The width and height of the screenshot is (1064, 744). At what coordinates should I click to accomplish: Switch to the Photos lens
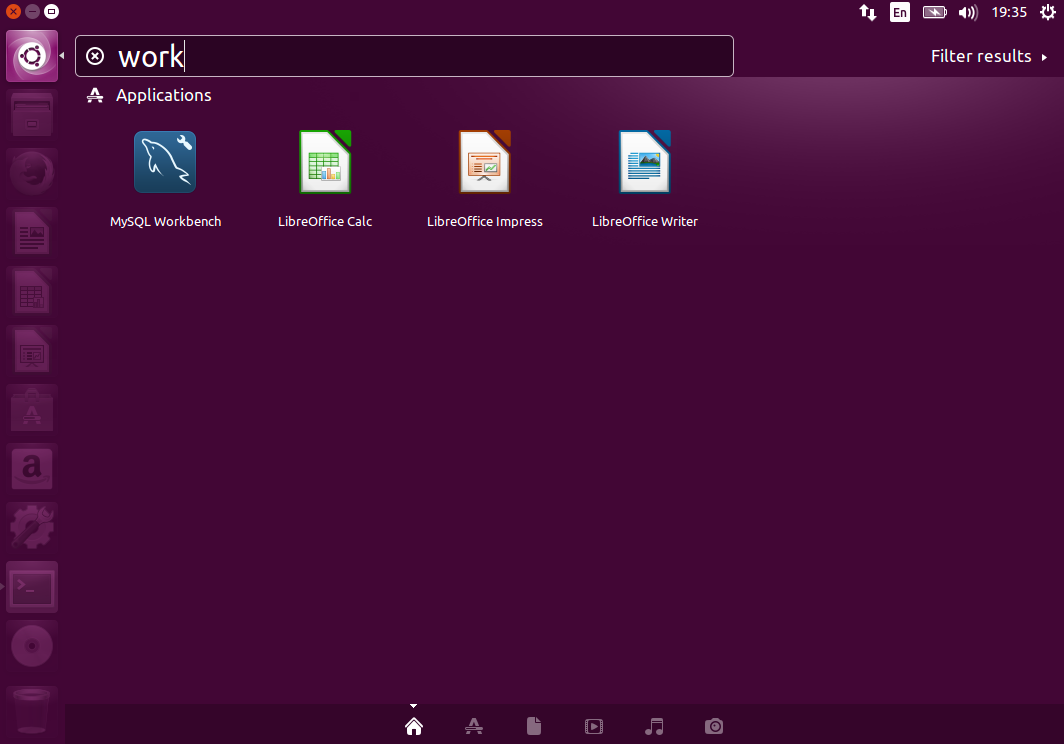[714, 726]
